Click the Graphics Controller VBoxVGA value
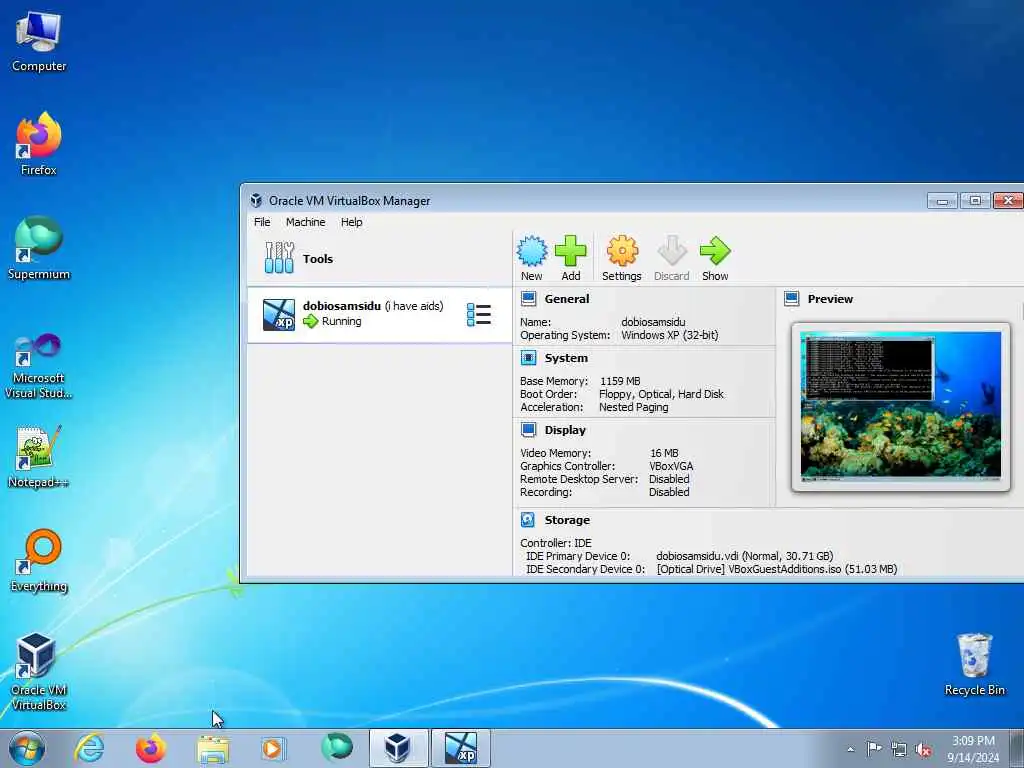Screen dimensions: 1024x768 click(x=671, y=466)
